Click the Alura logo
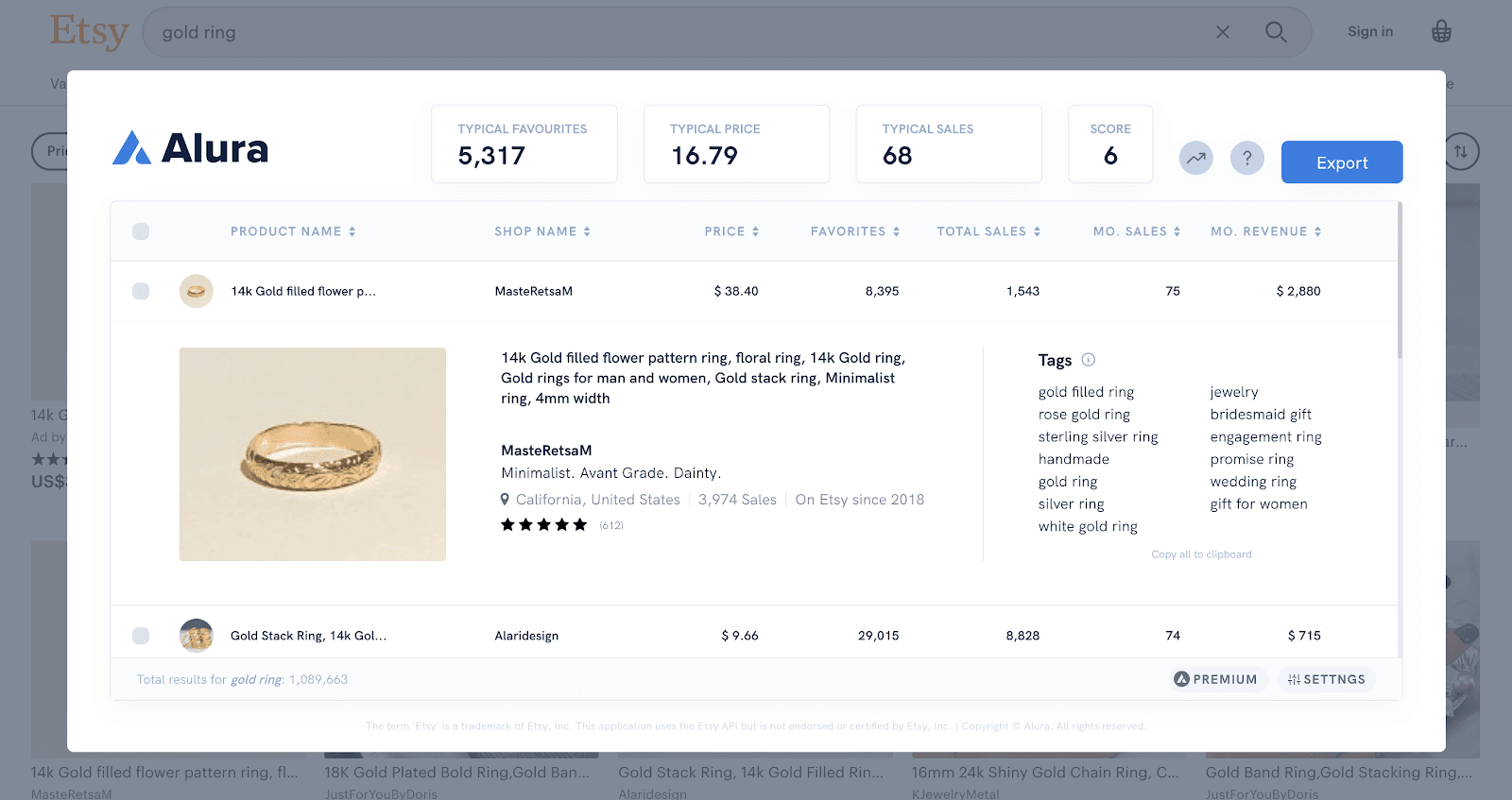This screenshot has width=1512, height=800. pyautogui.click(x=190, y=148)
